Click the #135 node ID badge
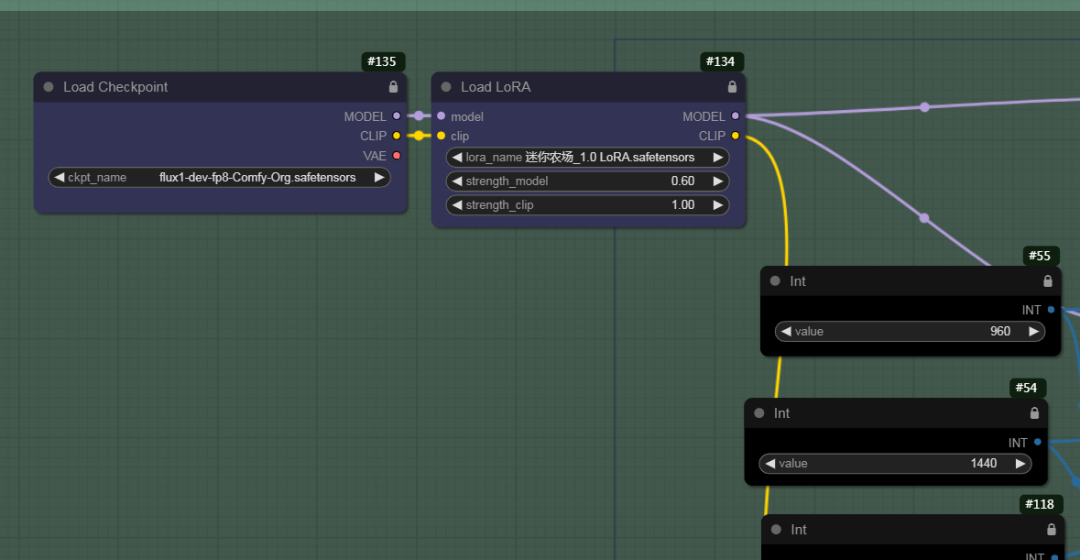This screenshot has height=560, width=1080. (x=382, y=61)
